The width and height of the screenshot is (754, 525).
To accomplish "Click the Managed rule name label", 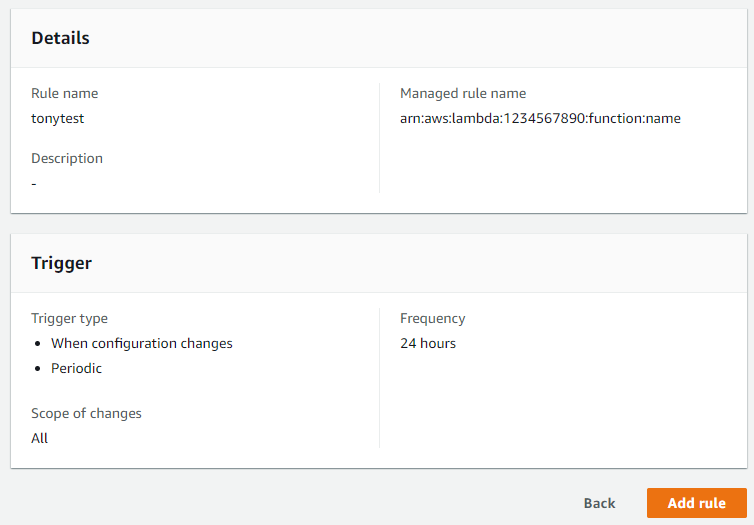I will click(463, 93).
